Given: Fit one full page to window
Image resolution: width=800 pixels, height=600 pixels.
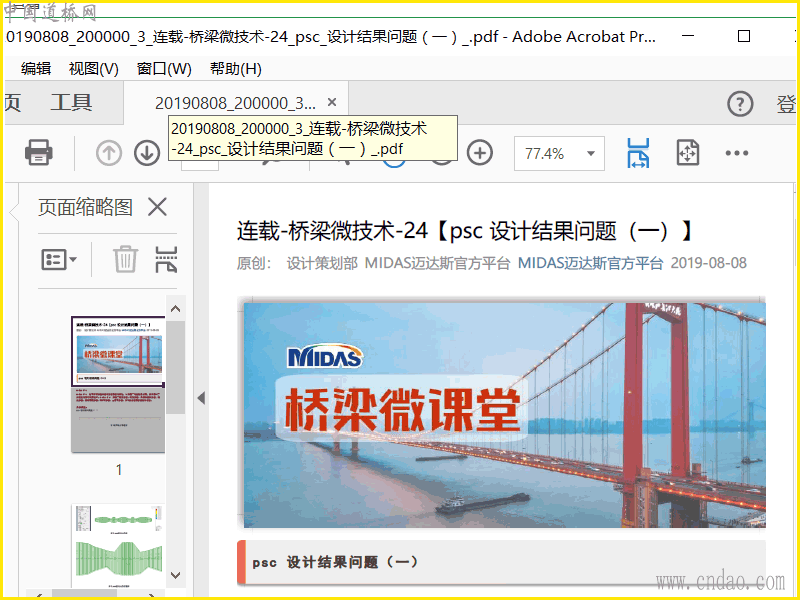Looking at the screenshot, I should 687,153.
